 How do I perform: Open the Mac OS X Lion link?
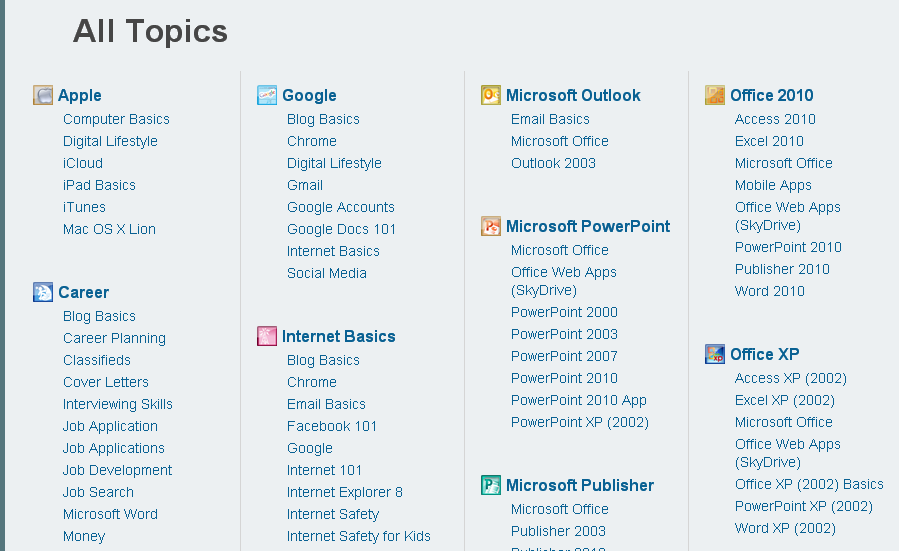click(109, 229)
